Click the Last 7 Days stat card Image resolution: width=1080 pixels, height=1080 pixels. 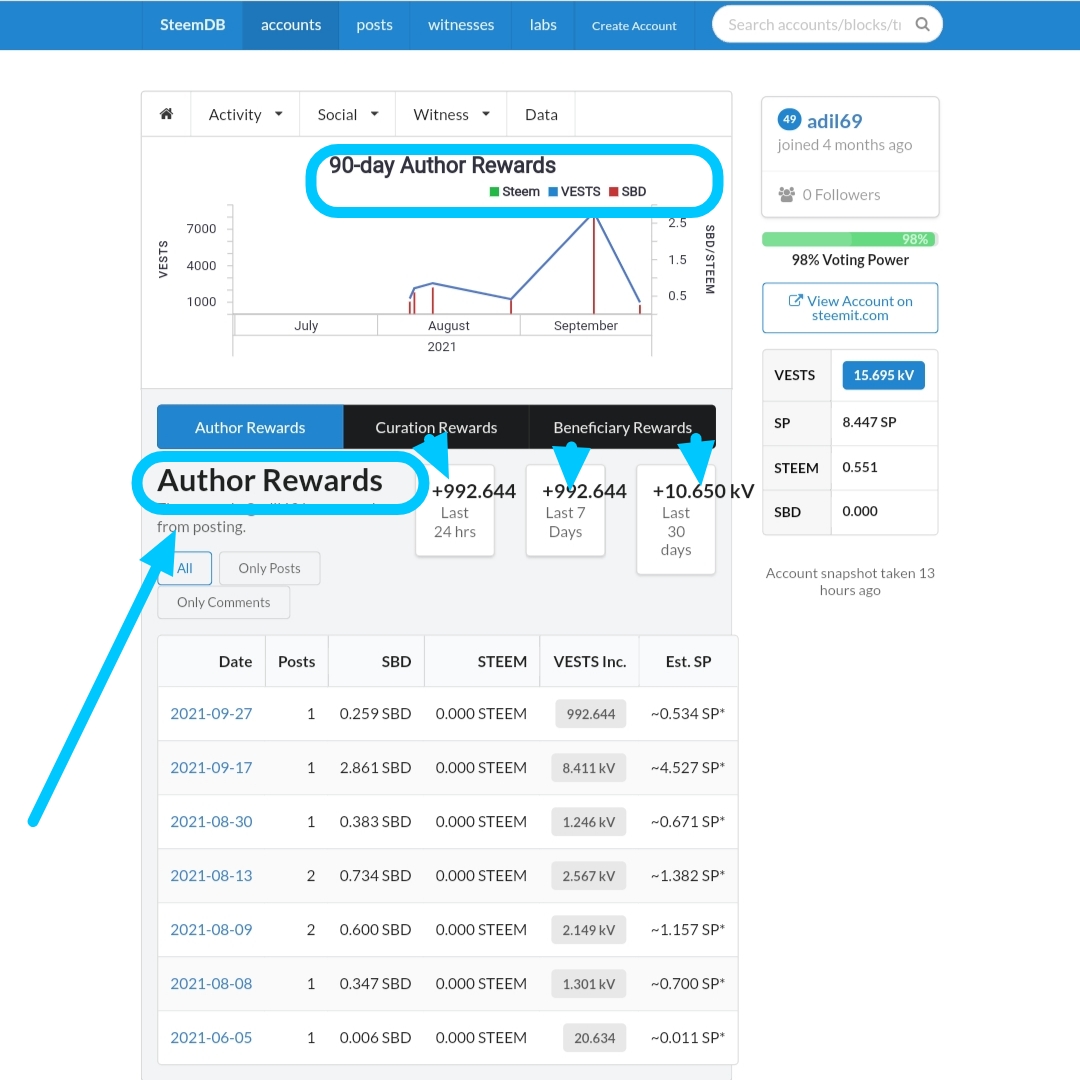pyautogui.click(x=565, y=510)
